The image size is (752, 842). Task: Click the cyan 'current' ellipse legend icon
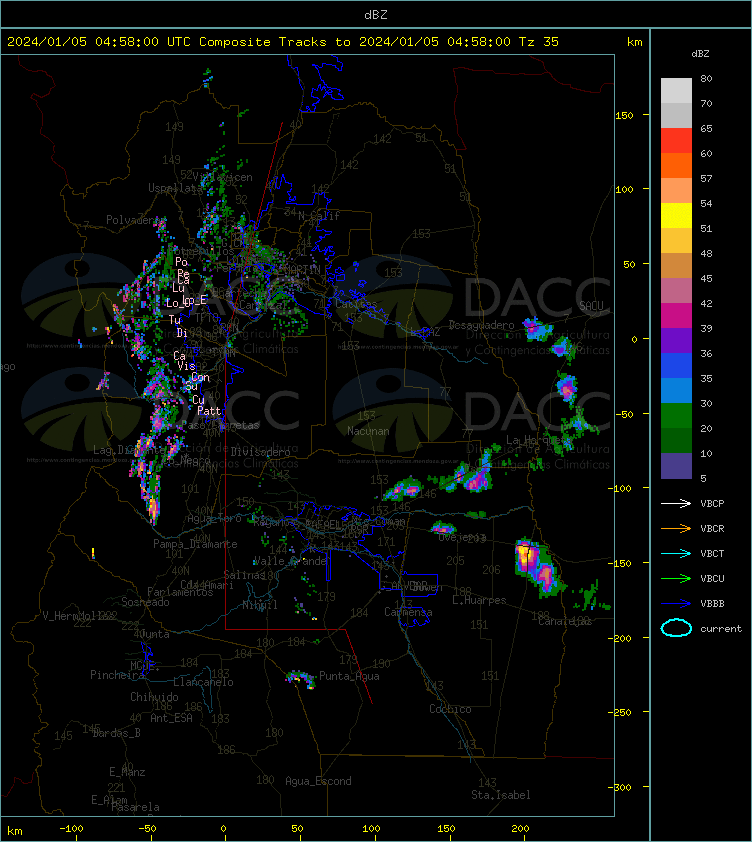[676, 628]
